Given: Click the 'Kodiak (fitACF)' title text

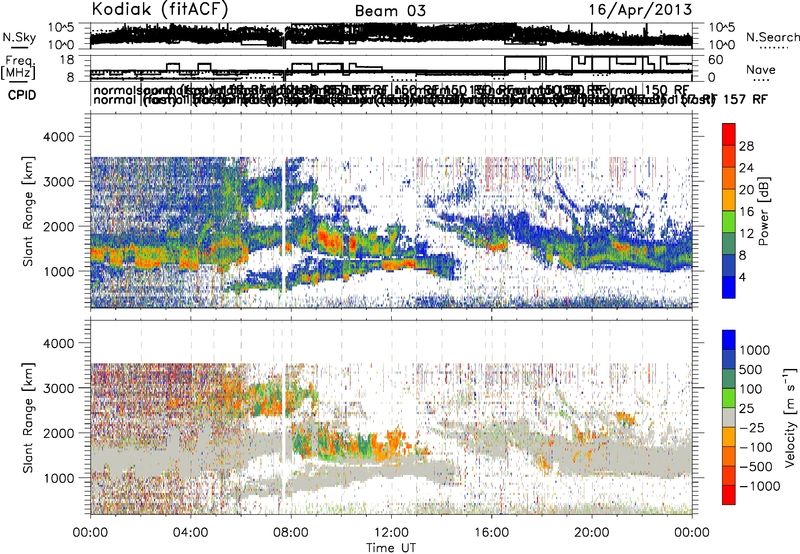Looking at the screenshot, I should click(x=160, y=10).
